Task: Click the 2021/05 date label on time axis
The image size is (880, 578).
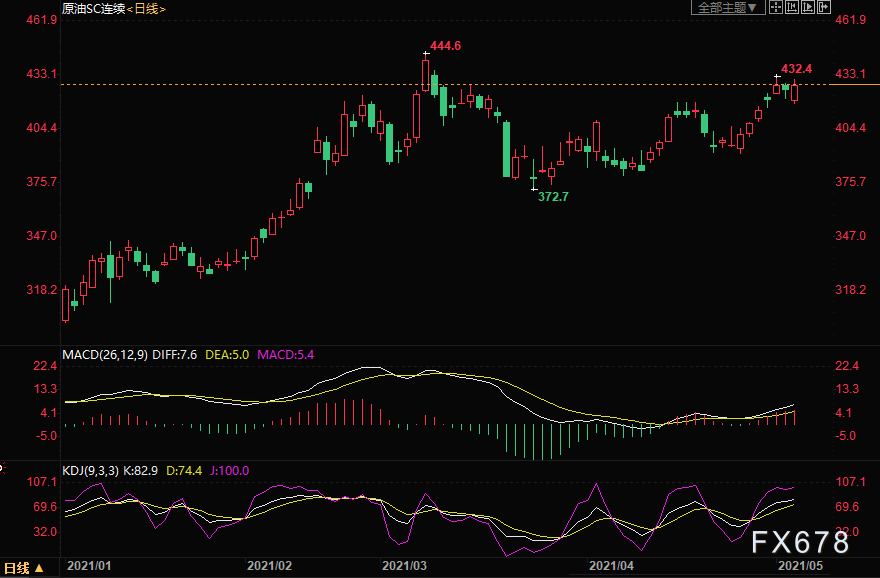Action: [800, 566]
